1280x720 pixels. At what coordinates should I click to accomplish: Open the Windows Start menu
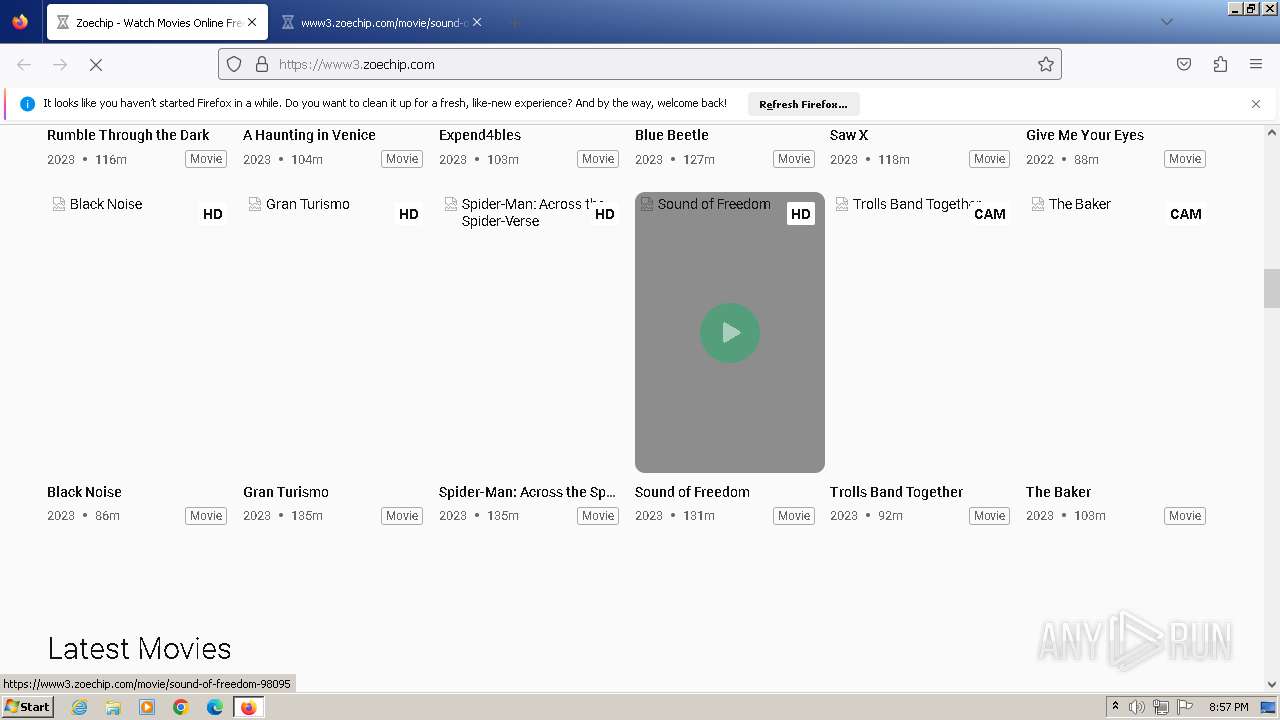[x=28, y=707]
